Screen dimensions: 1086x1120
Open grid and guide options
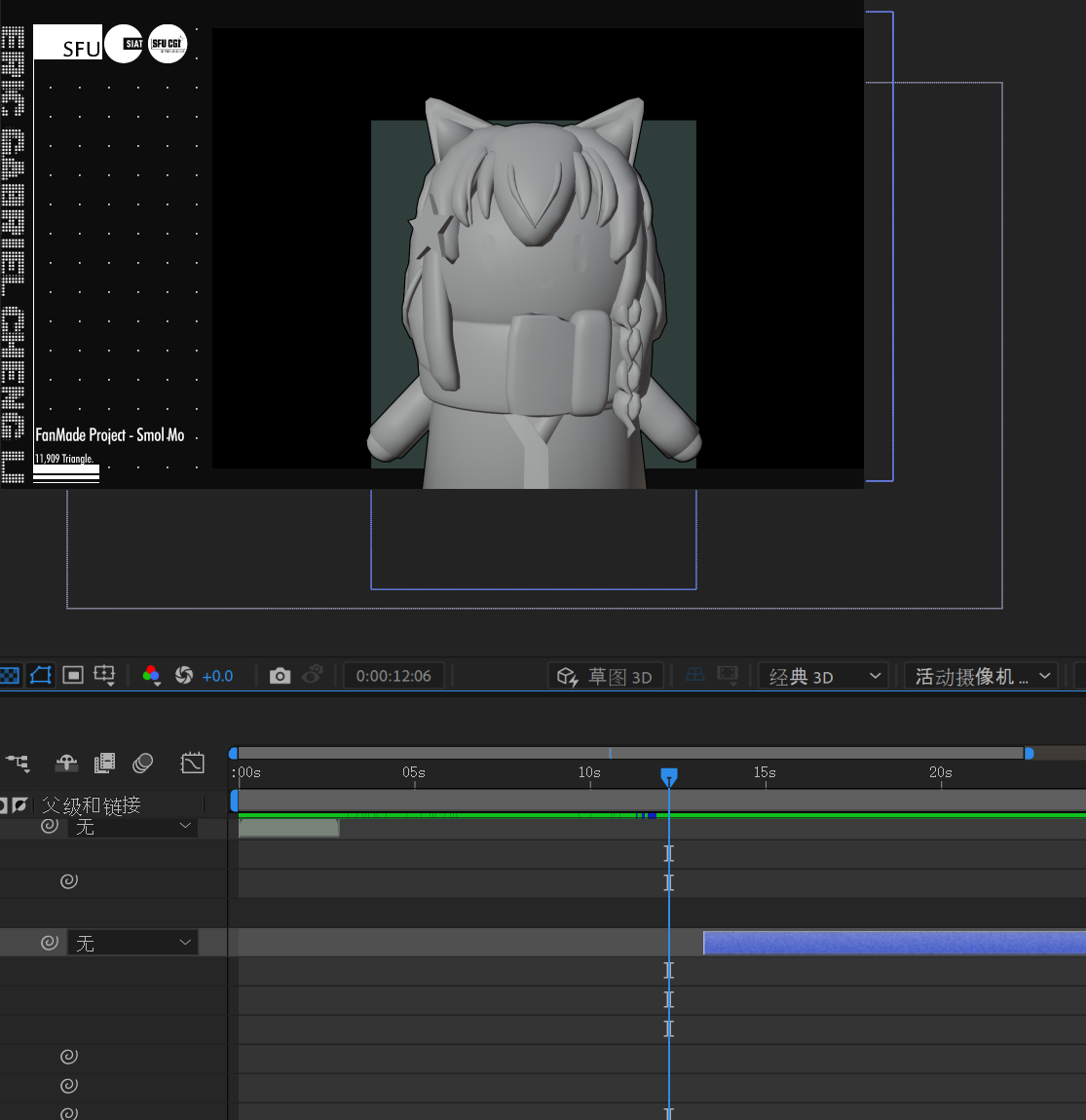tap(104, 676)
